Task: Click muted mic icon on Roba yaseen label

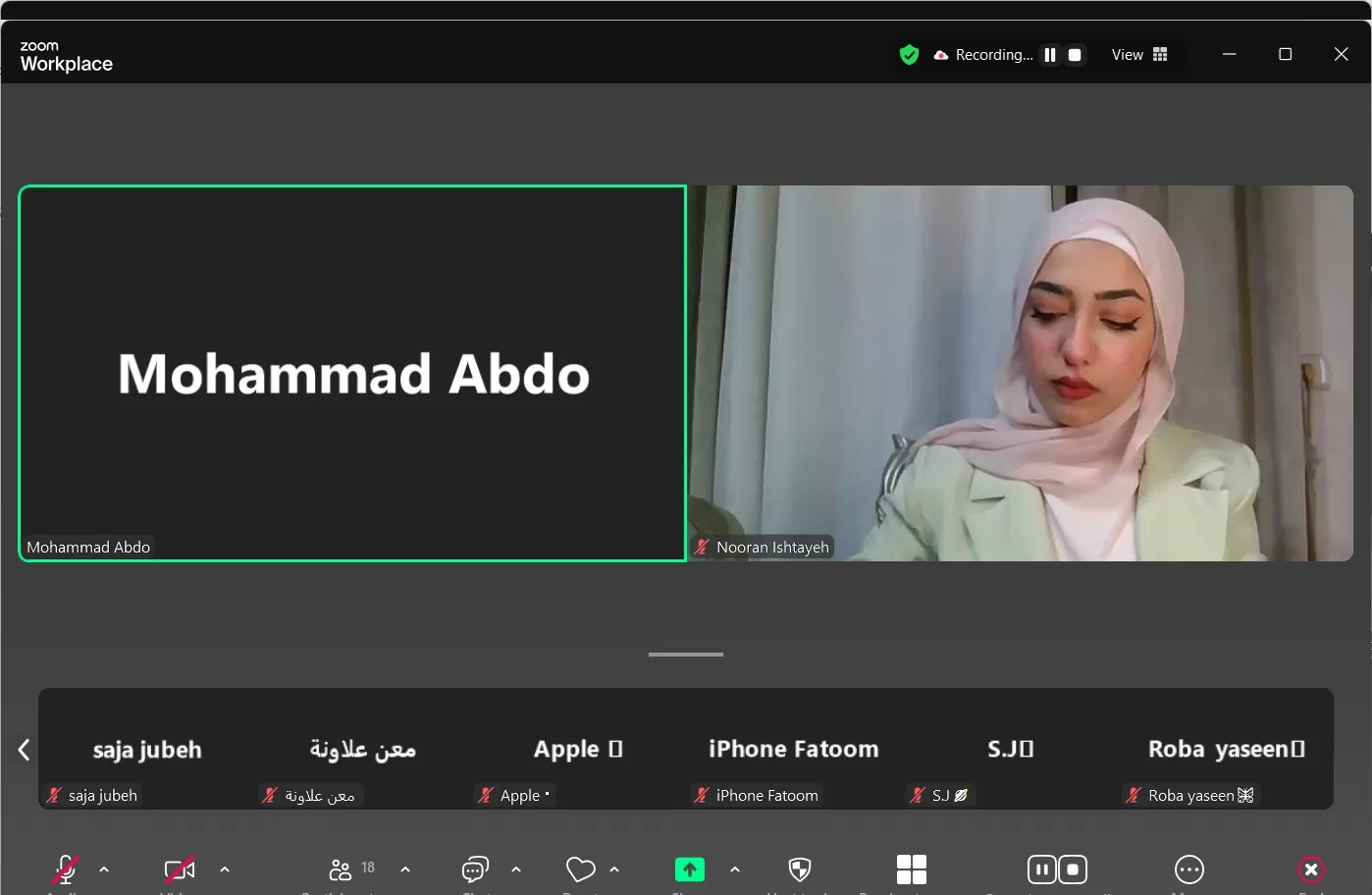Action: pyautogui.click(x=1134, y=795)
